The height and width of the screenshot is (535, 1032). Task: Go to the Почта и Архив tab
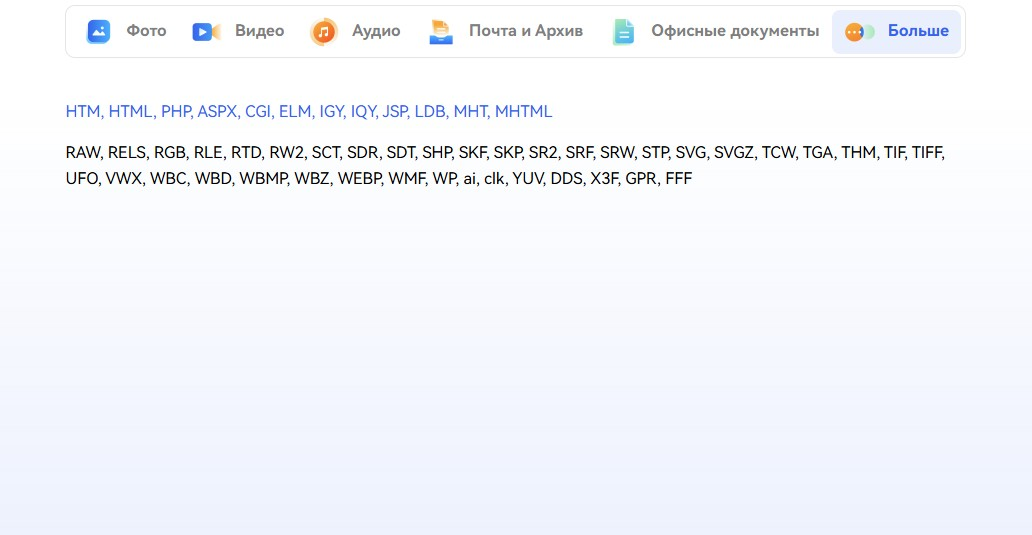[x=505, y=32]
